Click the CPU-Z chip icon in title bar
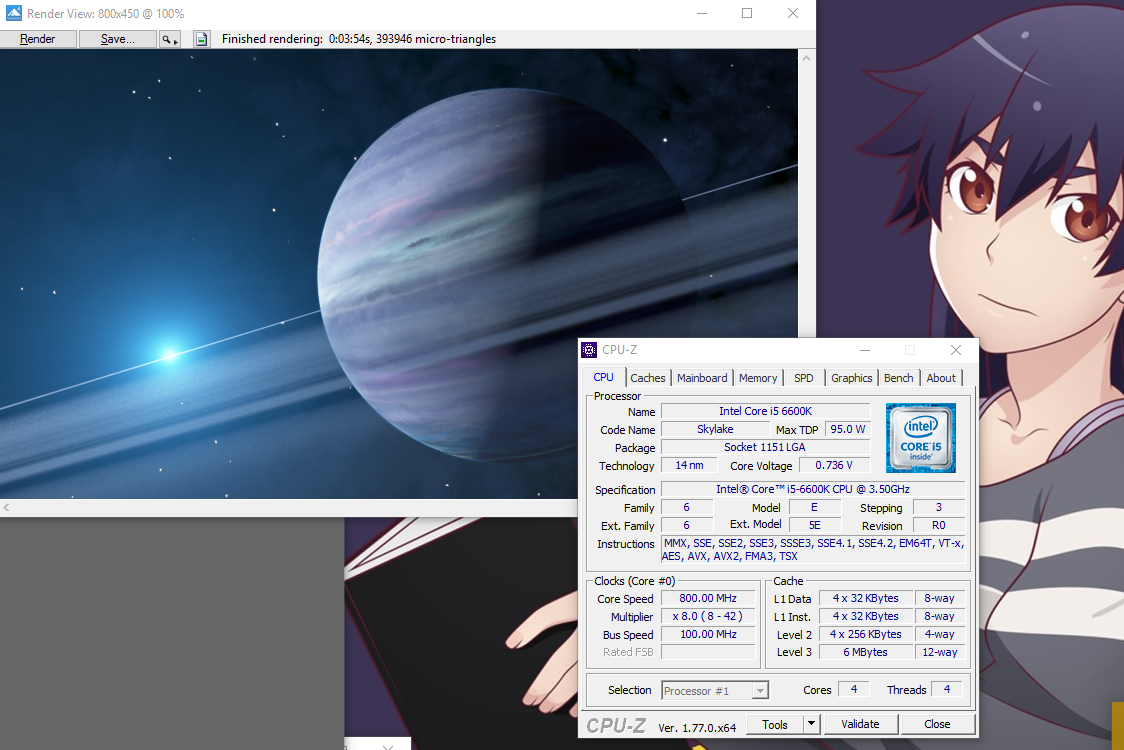Image resolution: width=1124 pixels, height=750 pixels. pyautogui.click(x=590, y=350)
